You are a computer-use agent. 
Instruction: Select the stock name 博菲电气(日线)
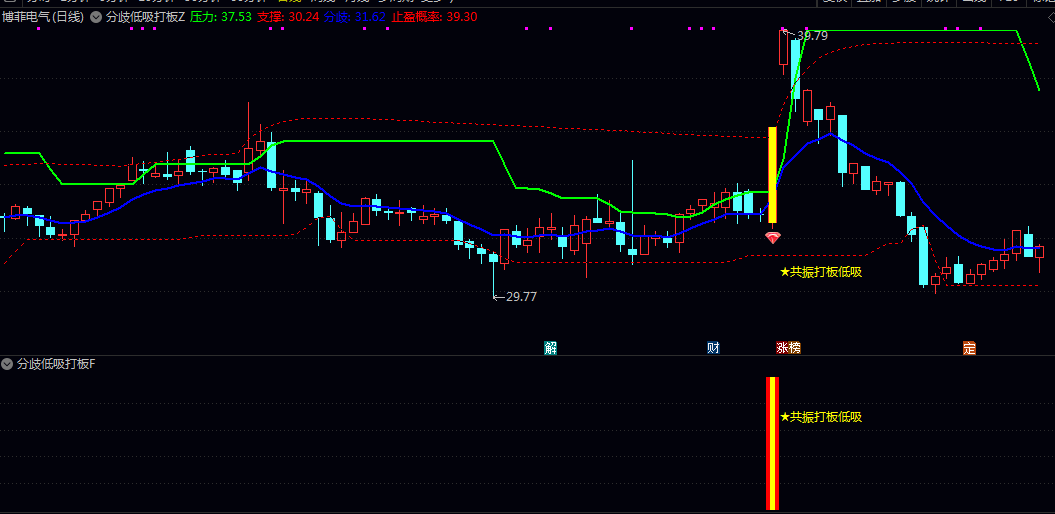[43, 17]
